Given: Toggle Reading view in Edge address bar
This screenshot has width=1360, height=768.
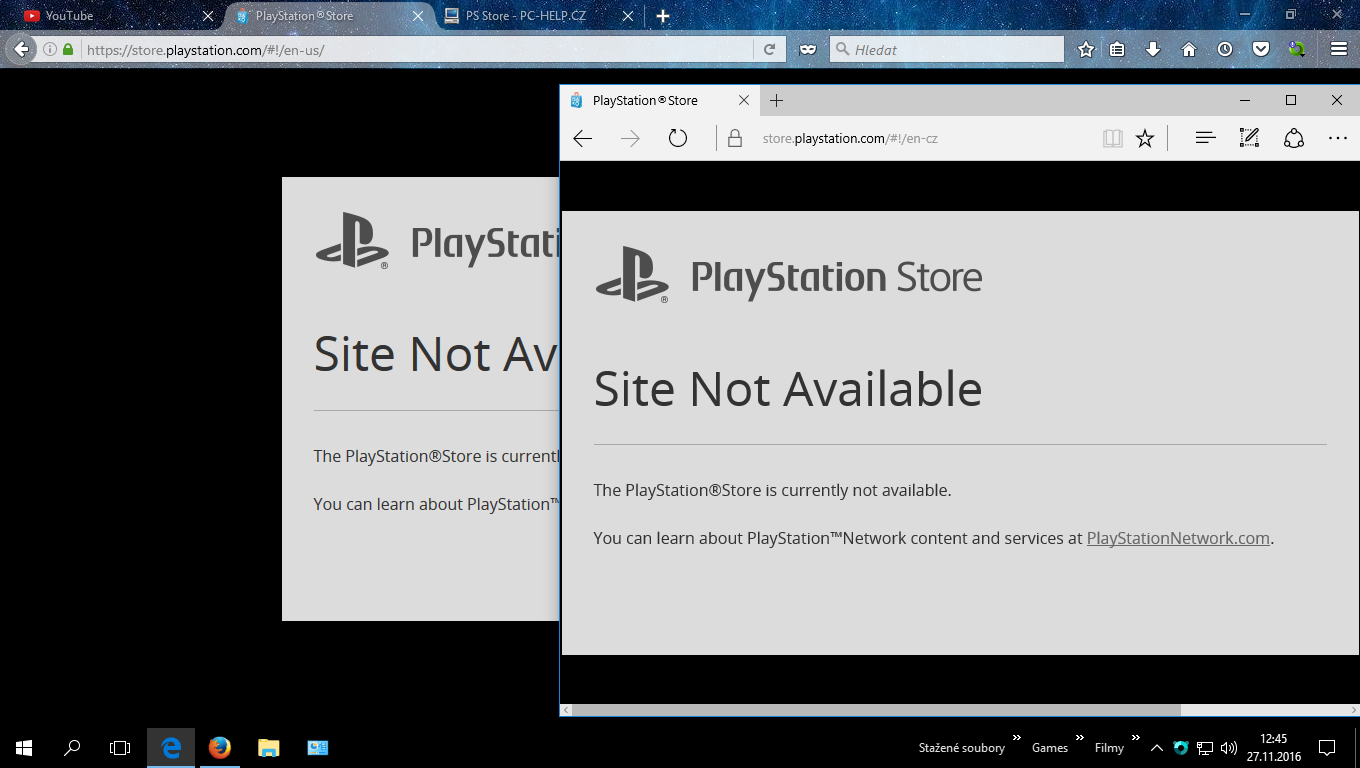Looking at the screenshot, I should (1112, 138).
